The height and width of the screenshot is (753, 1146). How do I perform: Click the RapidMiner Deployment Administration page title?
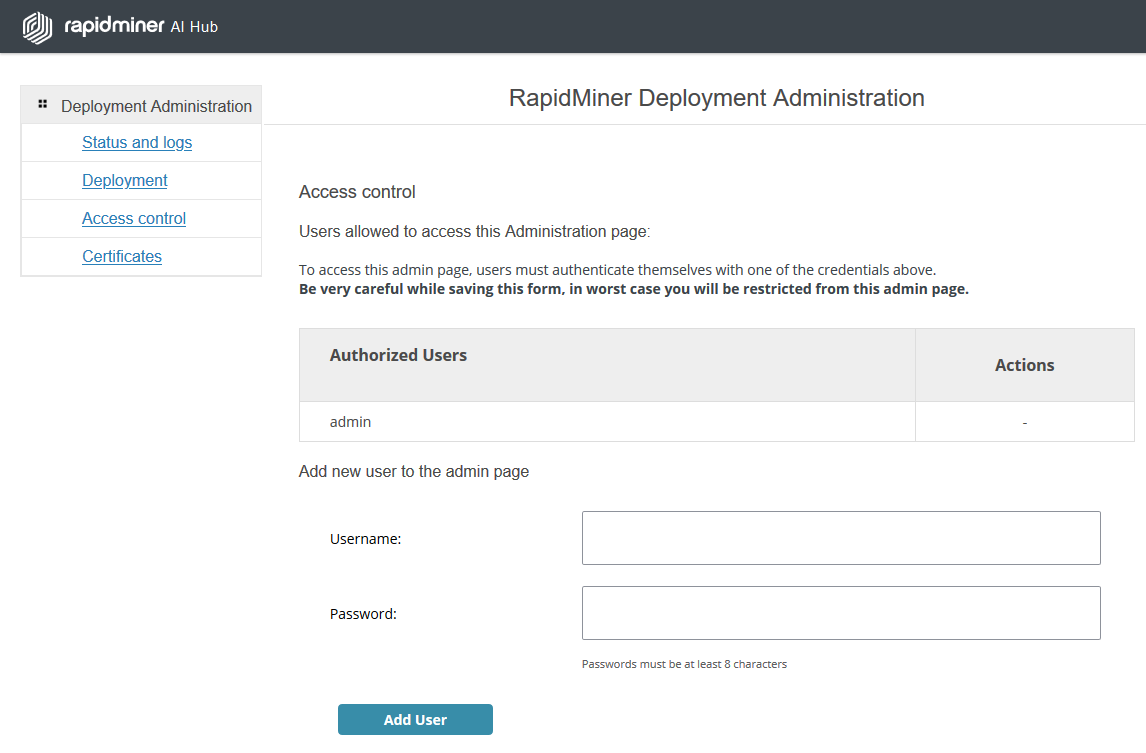tap(716, 97)
